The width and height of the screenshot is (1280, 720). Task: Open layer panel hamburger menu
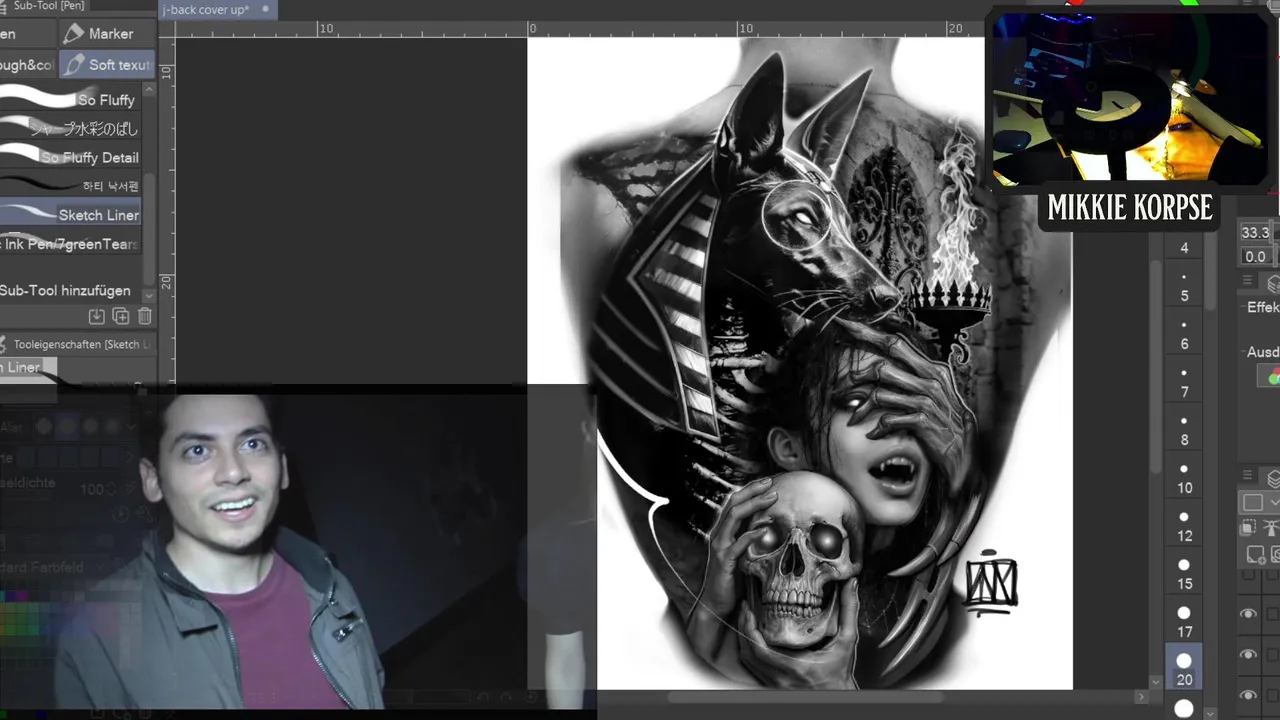1247,477
